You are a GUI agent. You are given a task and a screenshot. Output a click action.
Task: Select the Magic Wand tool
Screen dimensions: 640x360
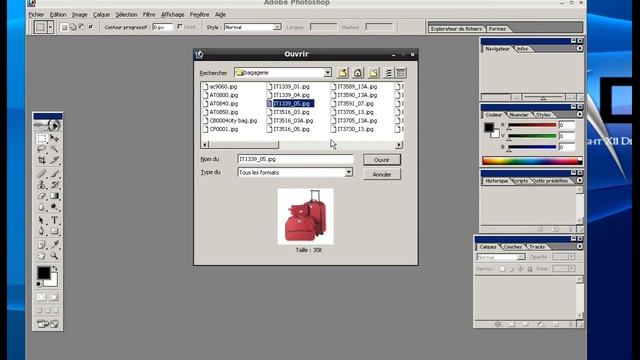coord(54,149)
